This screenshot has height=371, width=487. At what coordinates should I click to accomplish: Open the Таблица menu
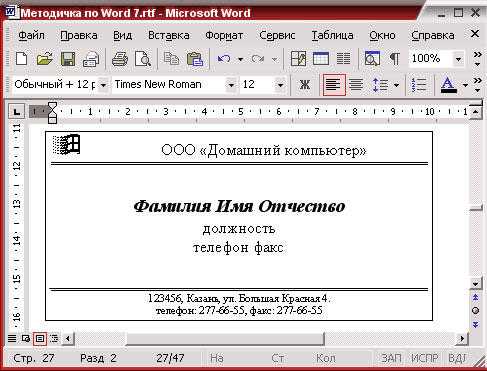tap(332, 35)
